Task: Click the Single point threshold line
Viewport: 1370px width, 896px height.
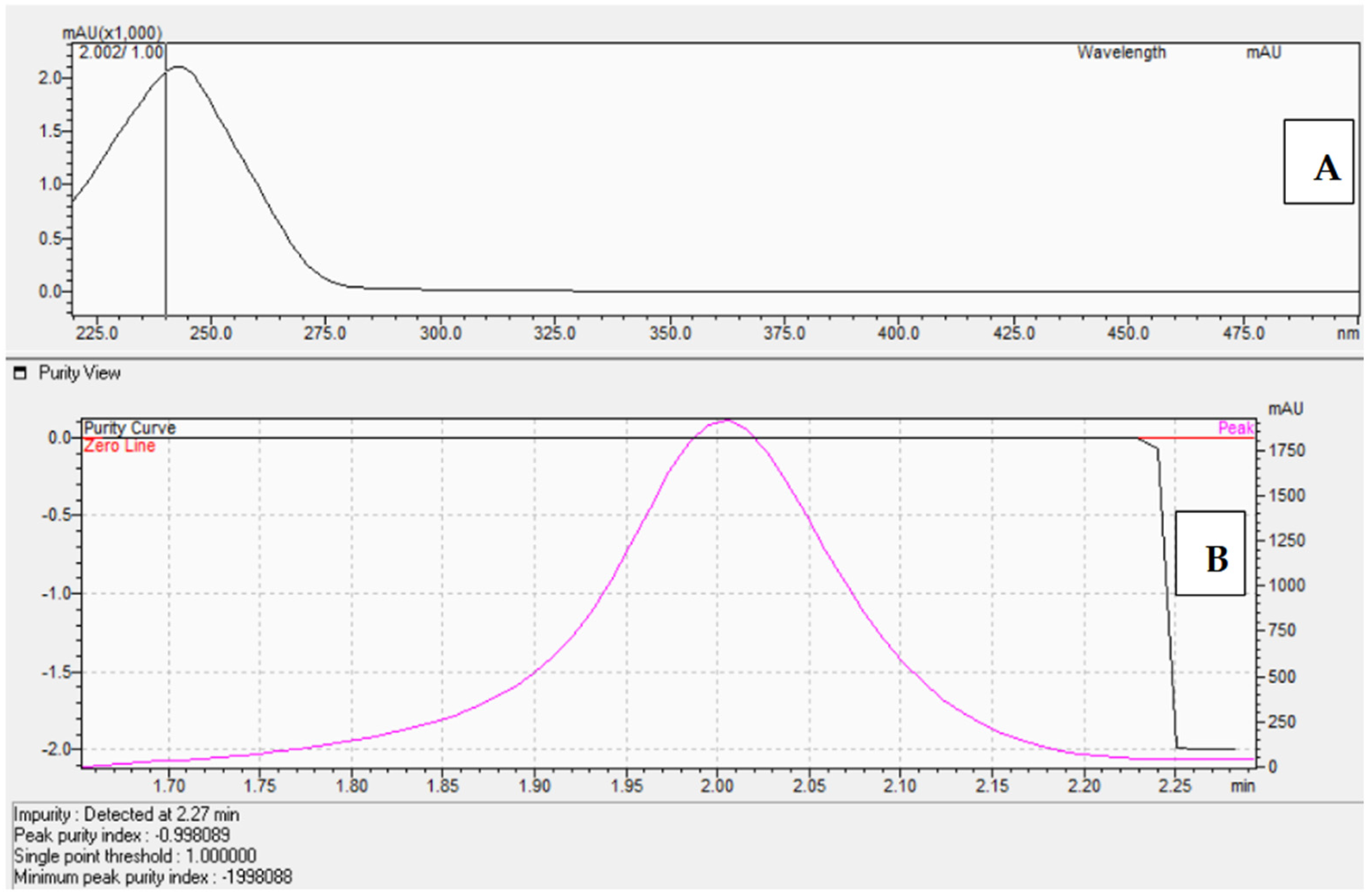Action: (135, 856)
